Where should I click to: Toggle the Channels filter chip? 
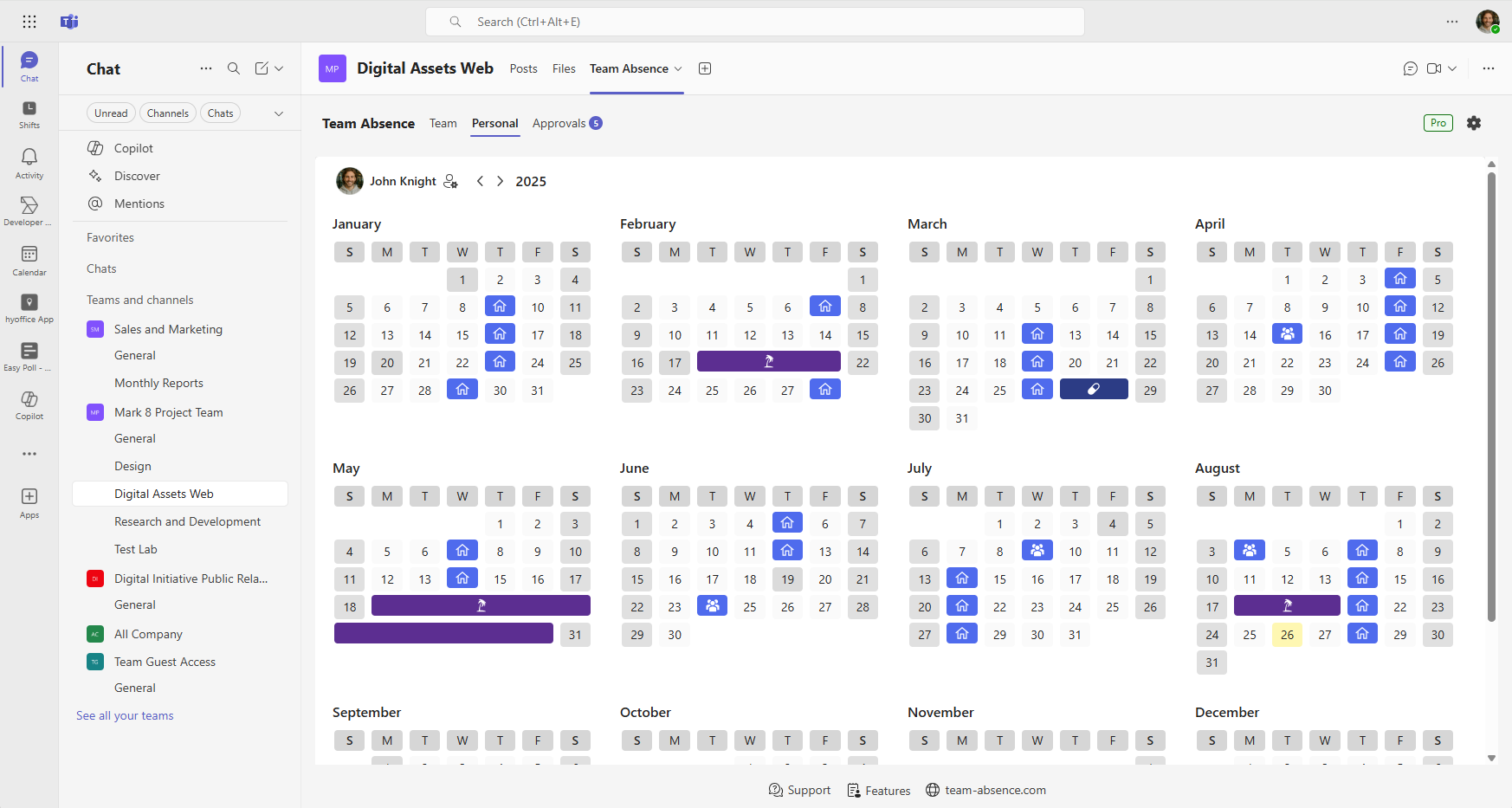coord(167,113)
